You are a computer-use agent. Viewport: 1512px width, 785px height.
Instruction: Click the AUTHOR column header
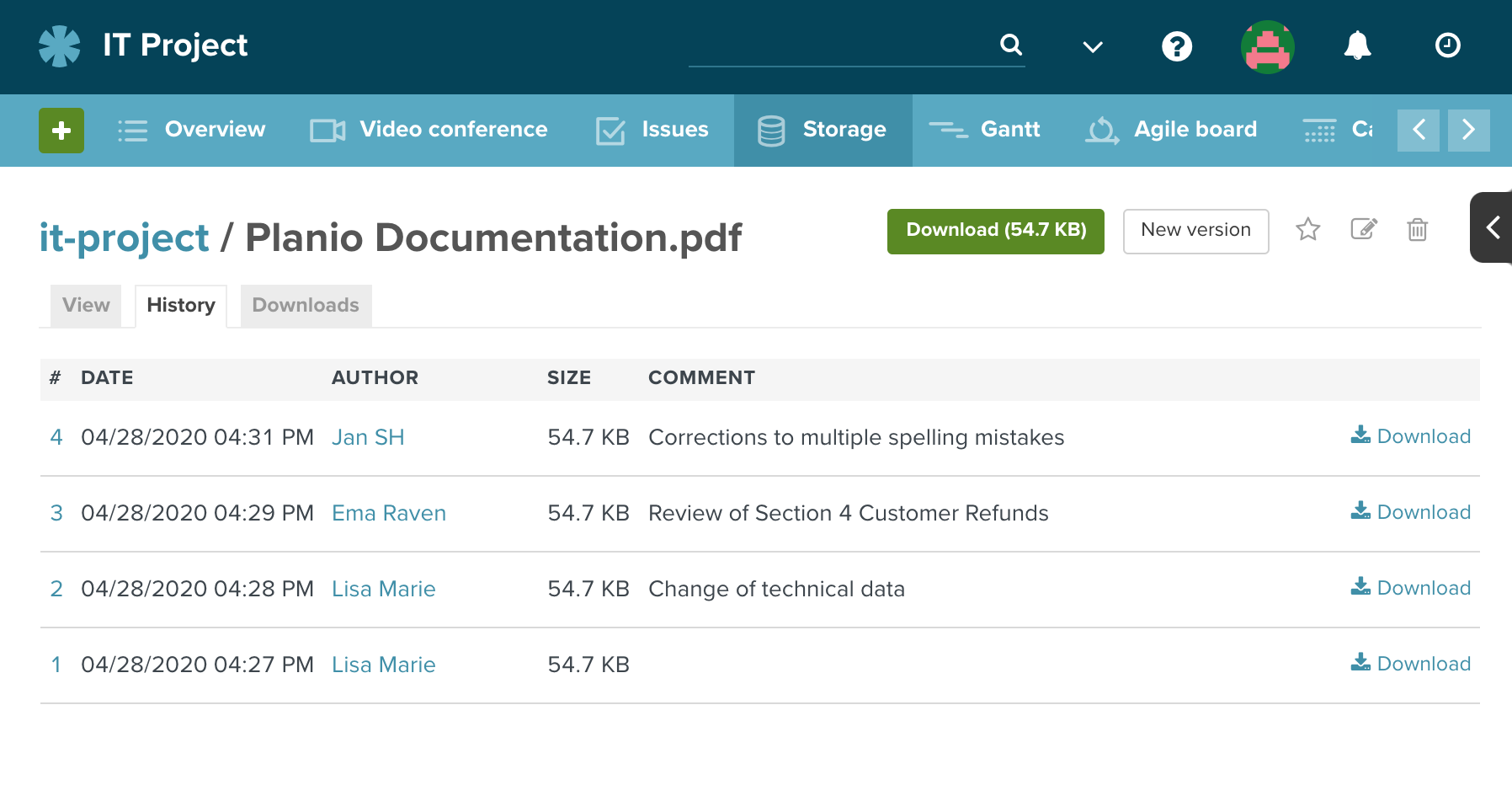click(x=375, y=378)
